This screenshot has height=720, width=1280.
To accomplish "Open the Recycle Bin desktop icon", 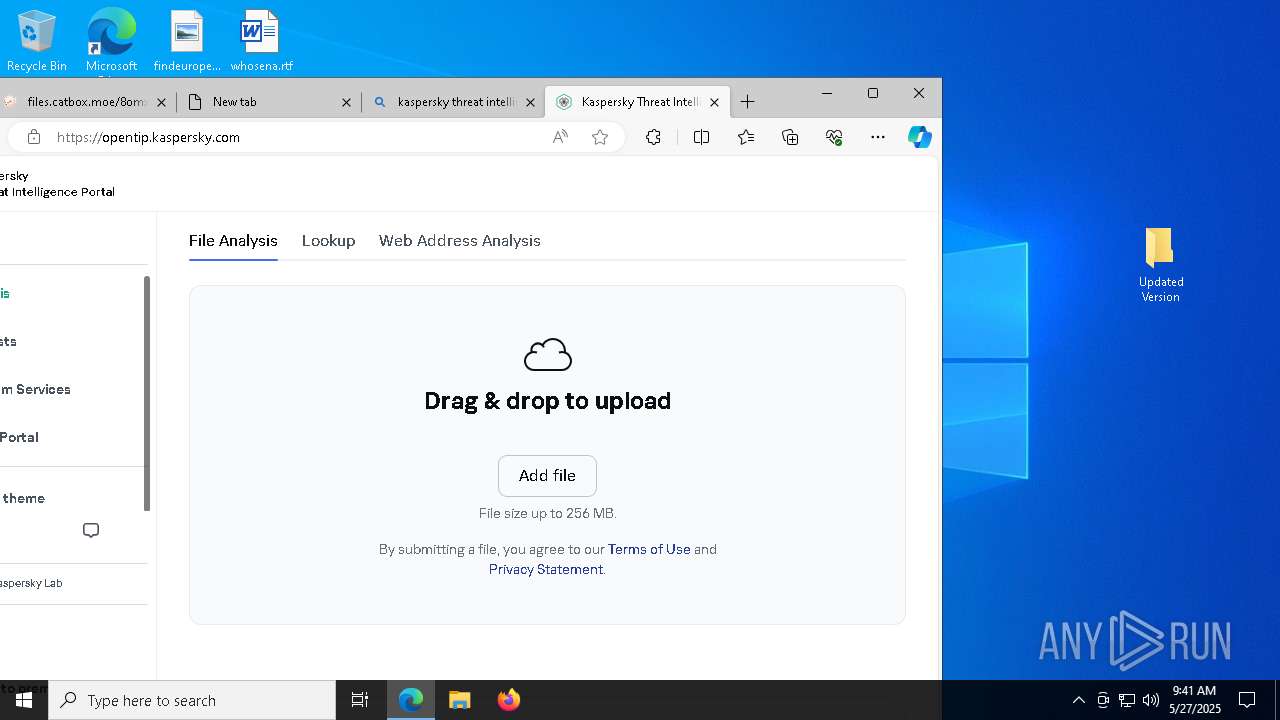I will (37, 41).
